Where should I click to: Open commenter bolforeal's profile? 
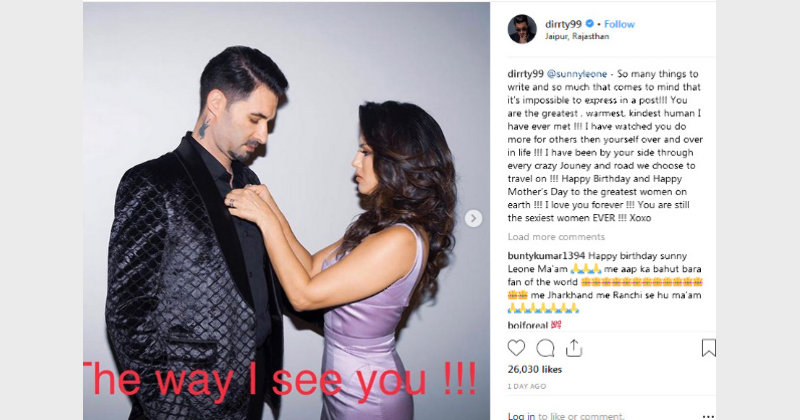[x=528, y=325]
